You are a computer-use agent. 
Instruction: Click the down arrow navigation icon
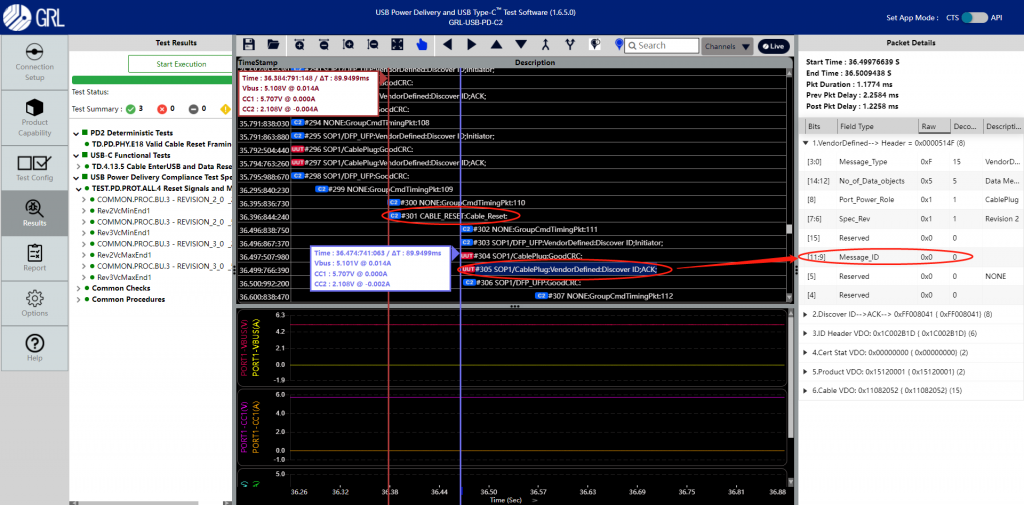(x=520, y=45)
